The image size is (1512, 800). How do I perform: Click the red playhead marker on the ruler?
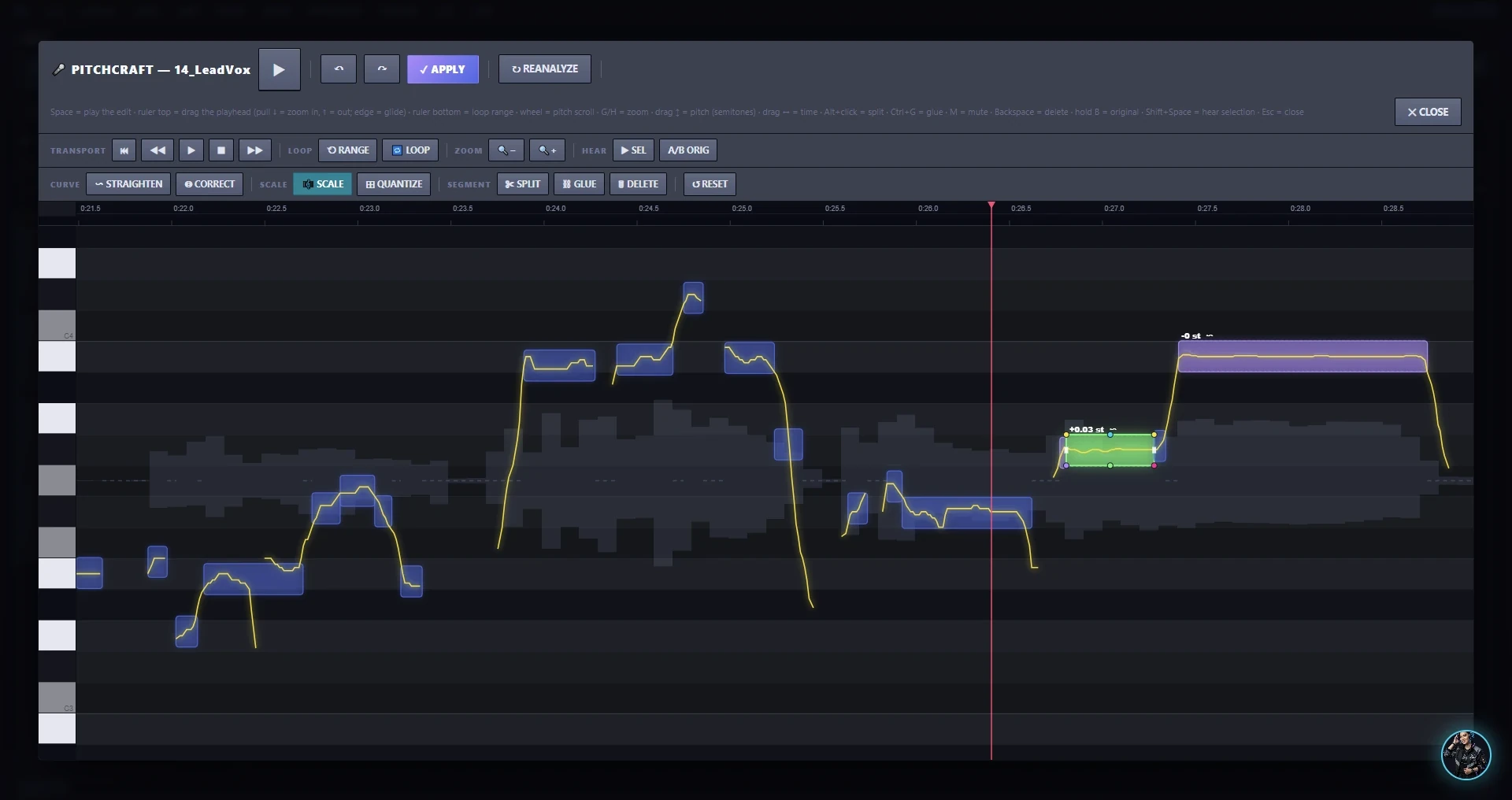991,206
